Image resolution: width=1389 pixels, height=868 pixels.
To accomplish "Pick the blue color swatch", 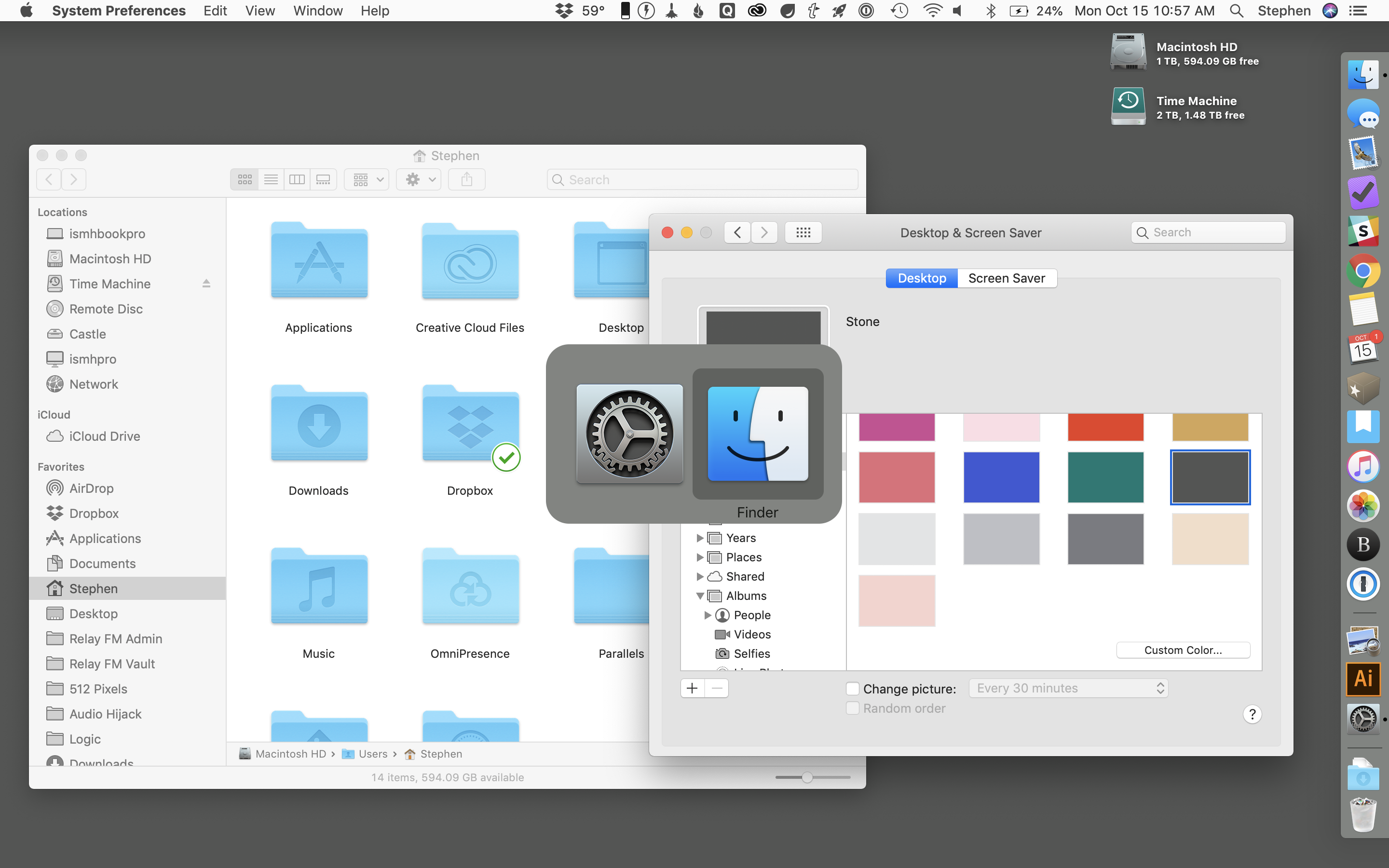I will [x=1001, y=477].
